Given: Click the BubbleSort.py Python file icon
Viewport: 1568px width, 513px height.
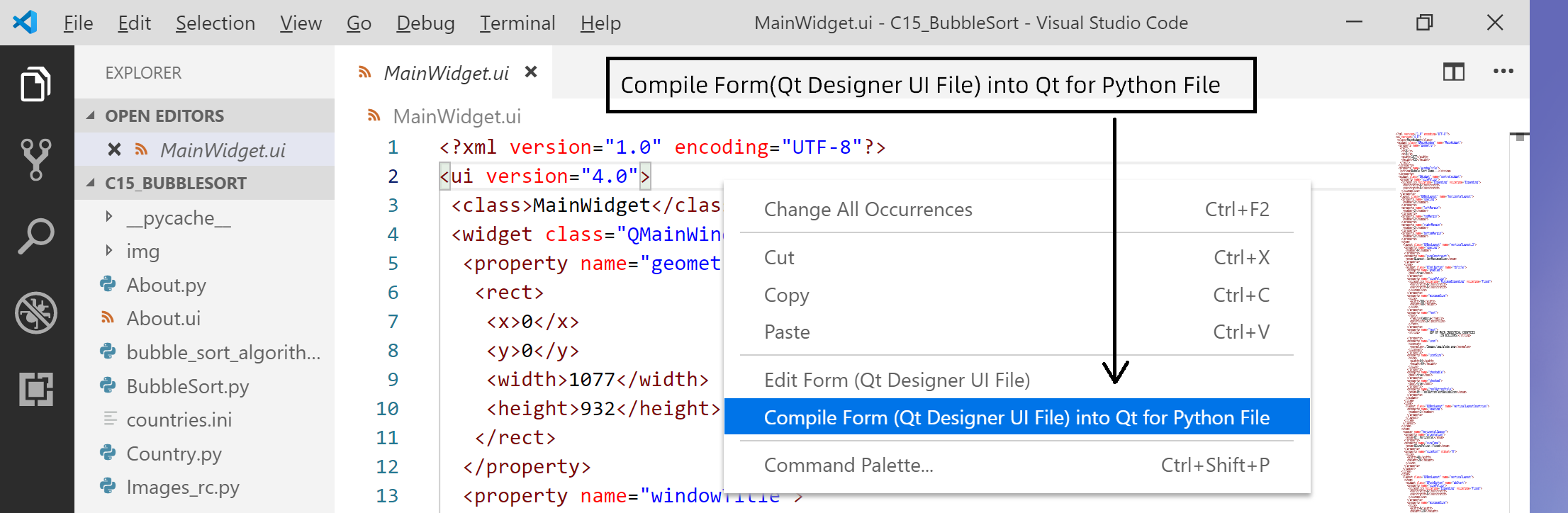Looking at the screenshot, I should click(x=108, y=385).
